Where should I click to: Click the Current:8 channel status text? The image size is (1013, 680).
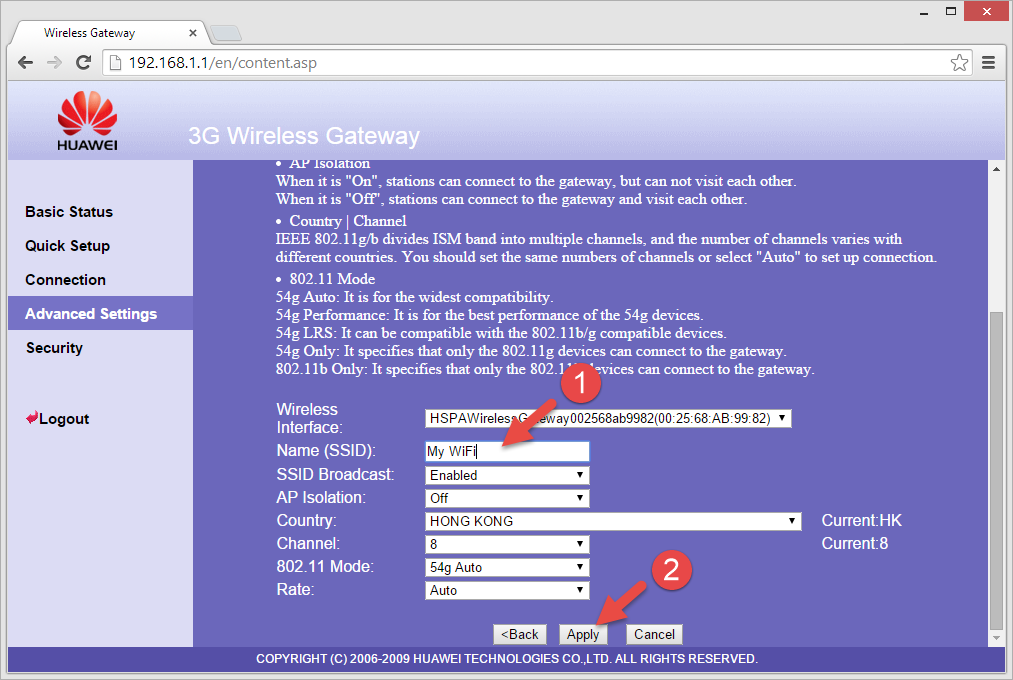tap(854, 544)
